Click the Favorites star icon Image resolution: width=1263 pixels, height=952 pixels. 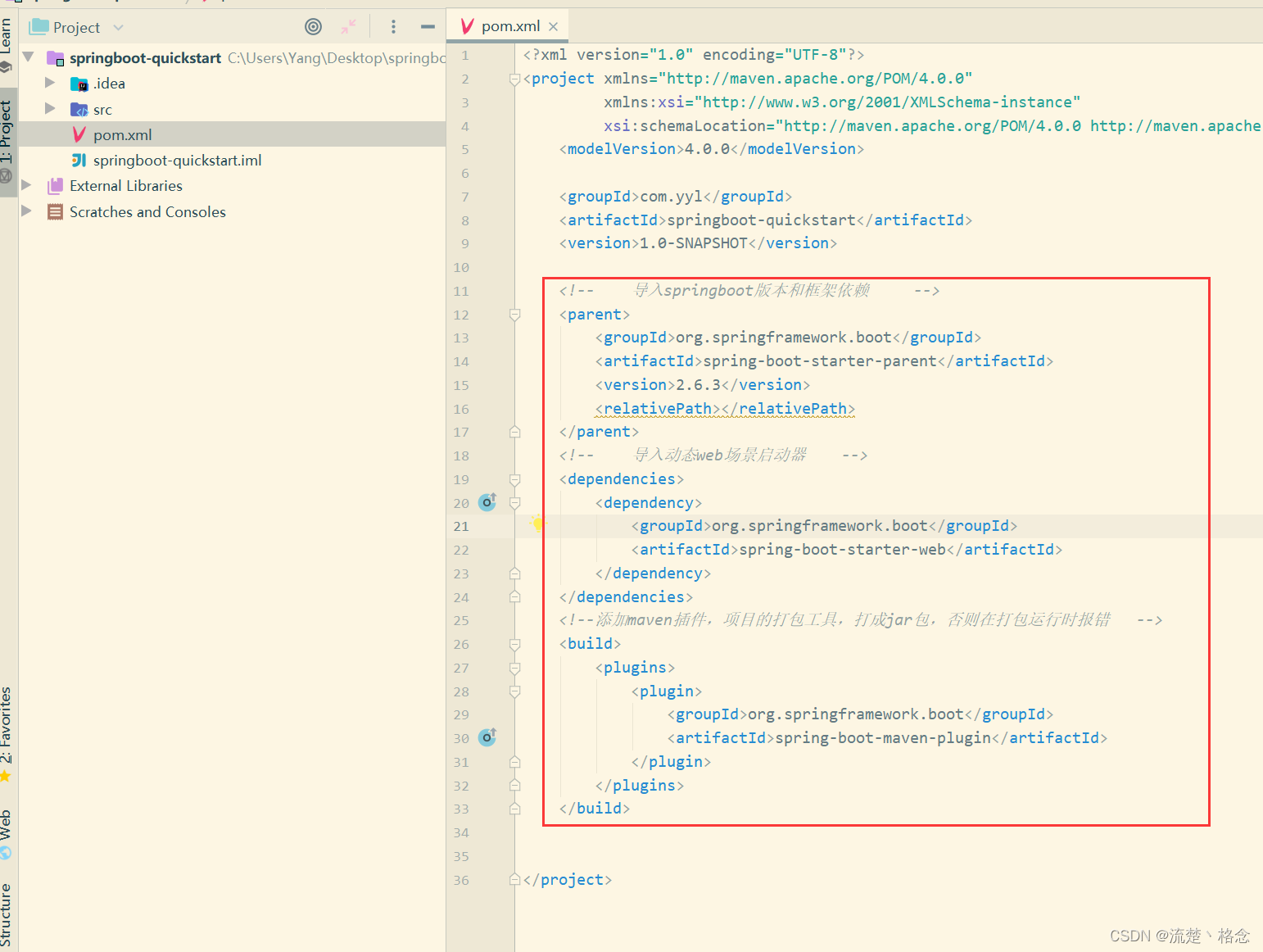[x=6, y=775]
